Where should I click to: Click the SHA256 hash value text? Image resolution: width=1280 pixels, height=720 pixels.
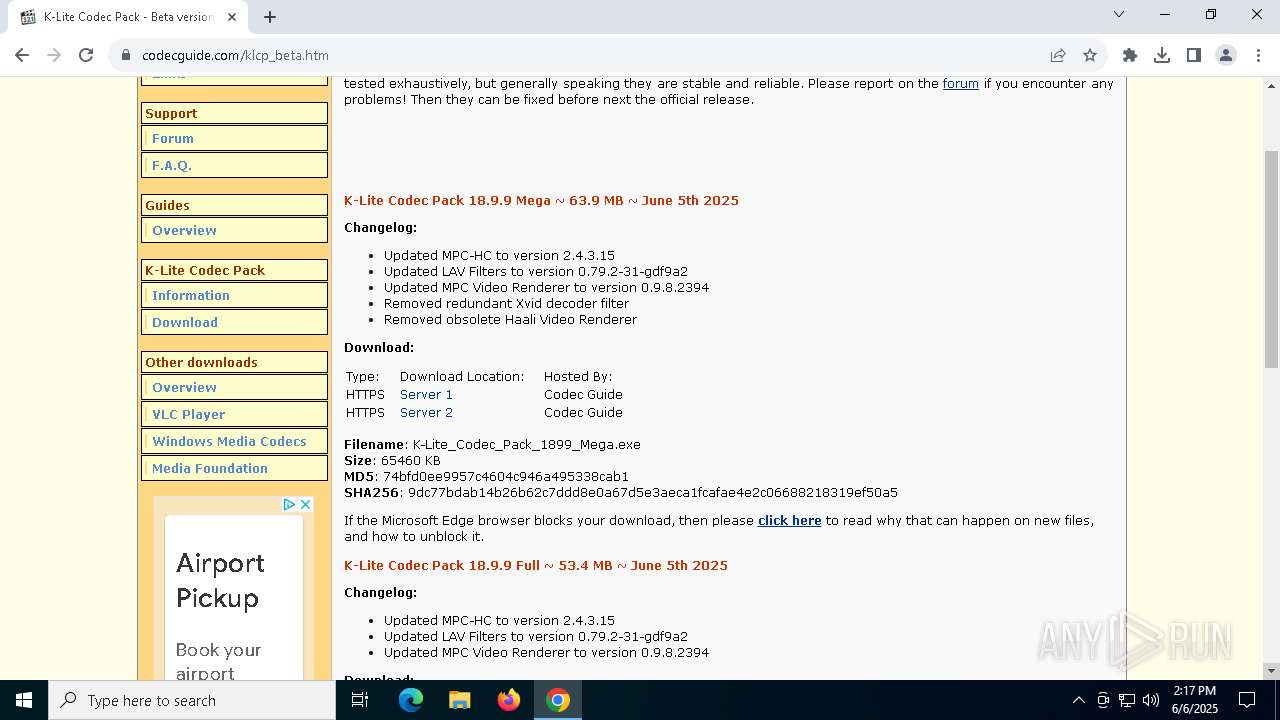(x=653, y=492)
